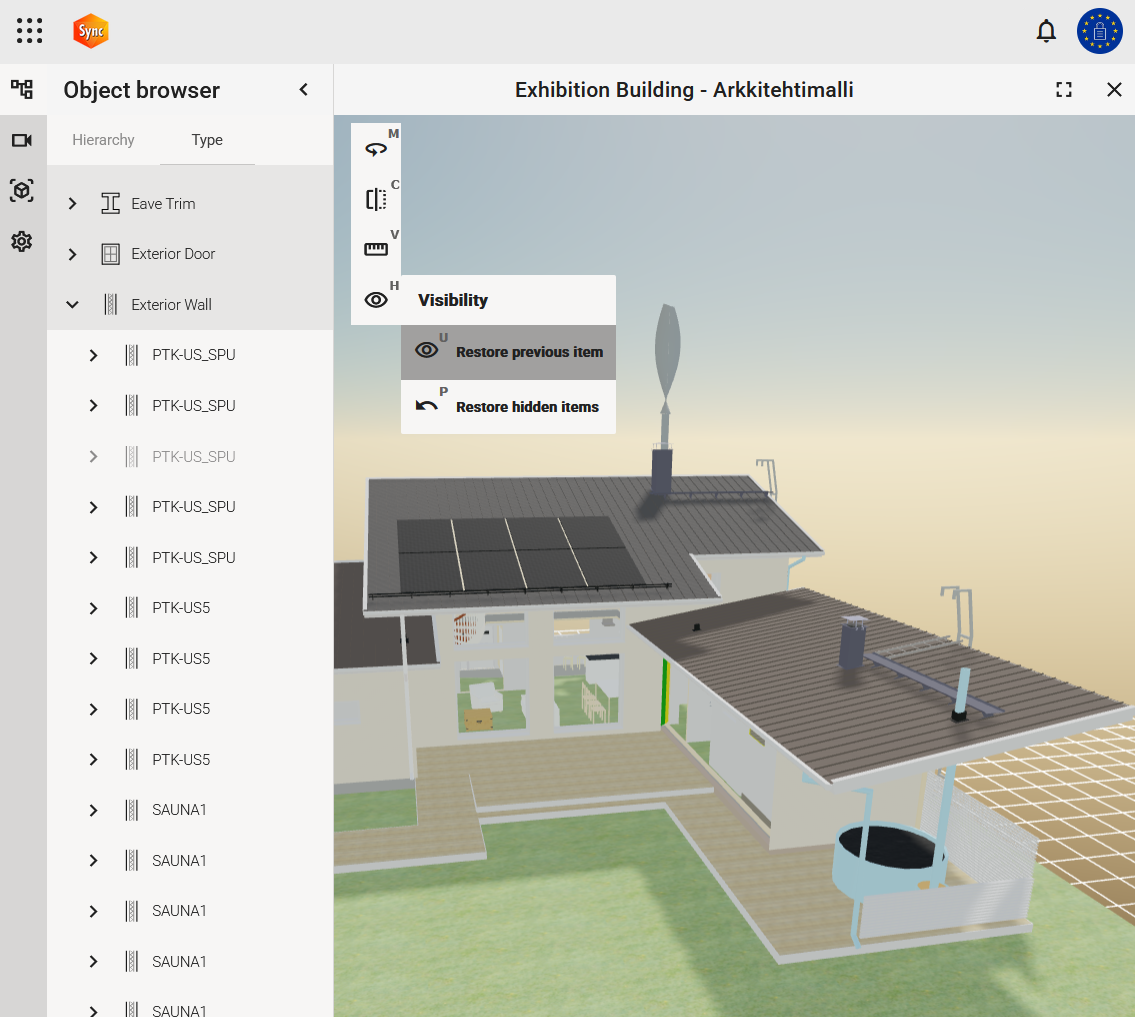Switch to the Hierarchy tab
Viewport: 1135px width, 1017px height.
[x=103, y=140]
